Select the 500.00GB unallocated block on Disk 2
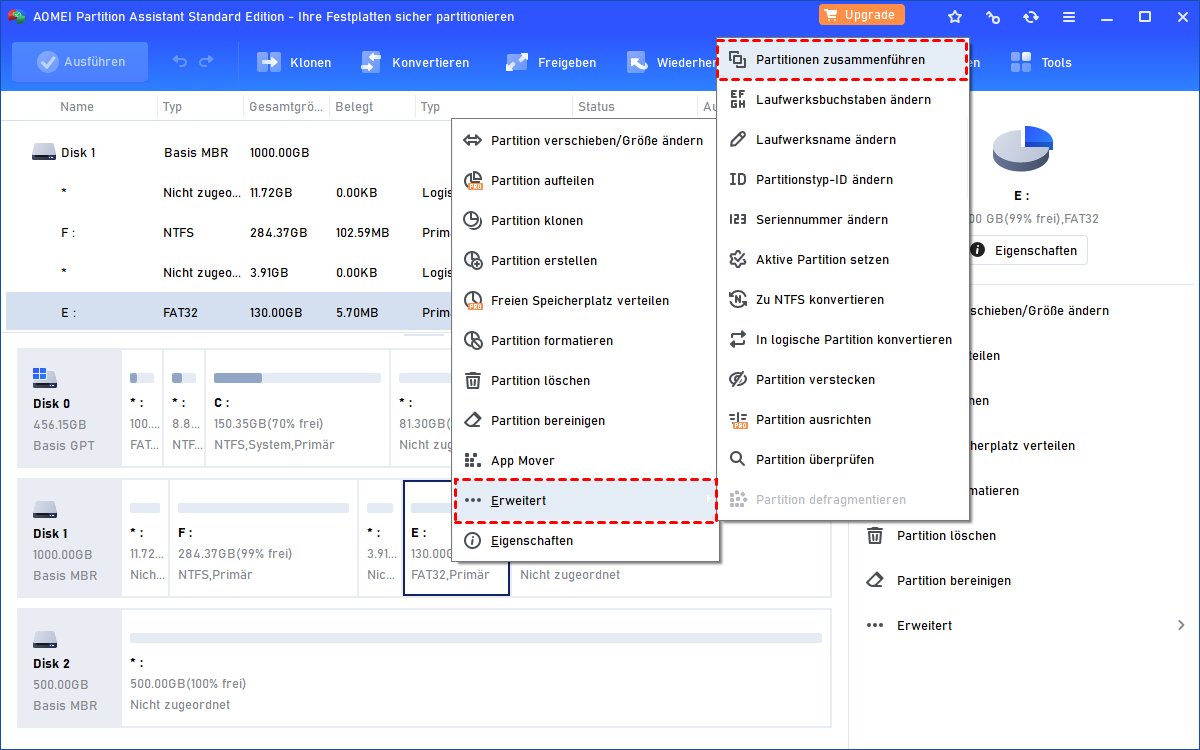The height and width of the screenshot is (750, 1200). 476,668
